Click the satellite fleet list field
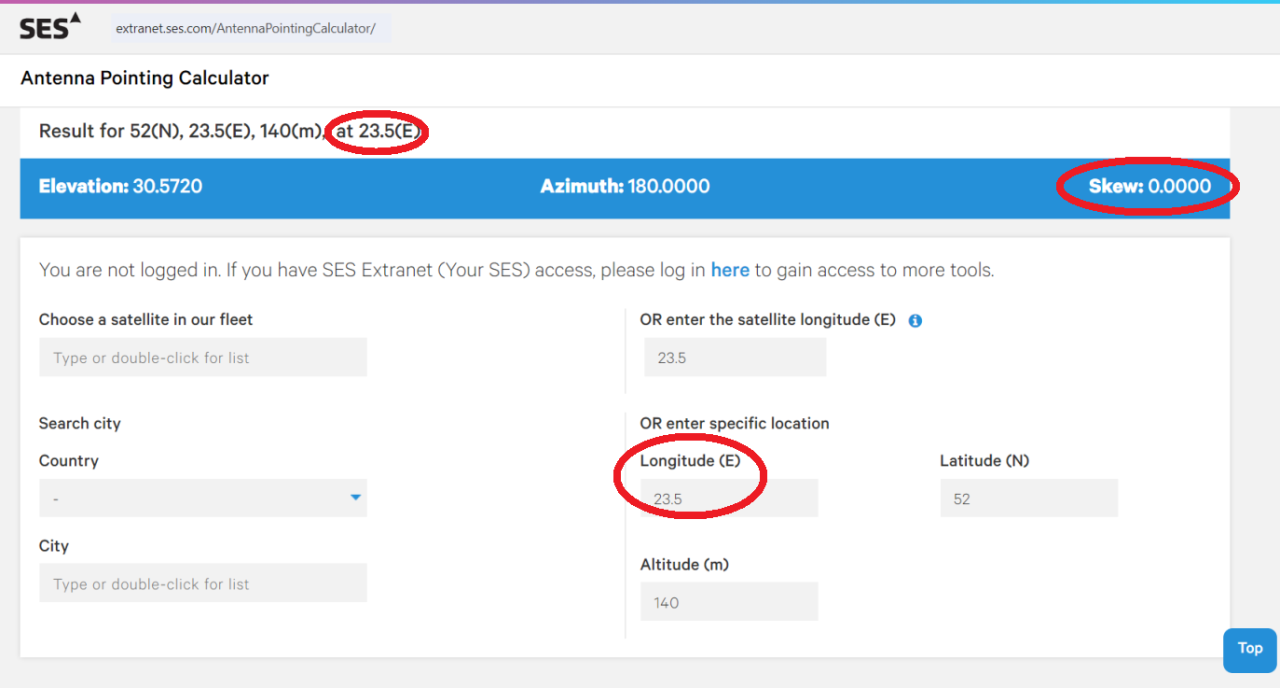 203,358
